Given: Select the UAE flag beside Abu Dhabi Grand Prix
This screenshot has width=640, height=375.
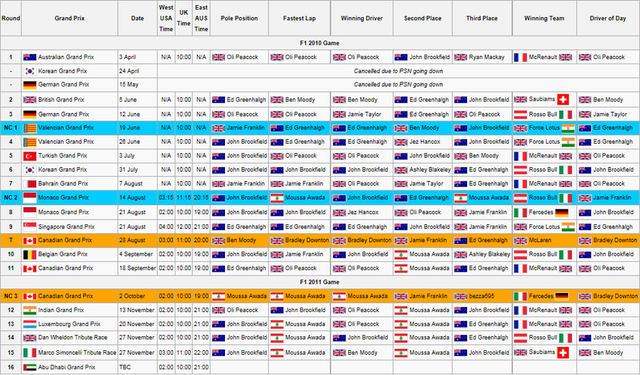Looking at the screenshot, I should pyautogui.click(x=30, y=367).
